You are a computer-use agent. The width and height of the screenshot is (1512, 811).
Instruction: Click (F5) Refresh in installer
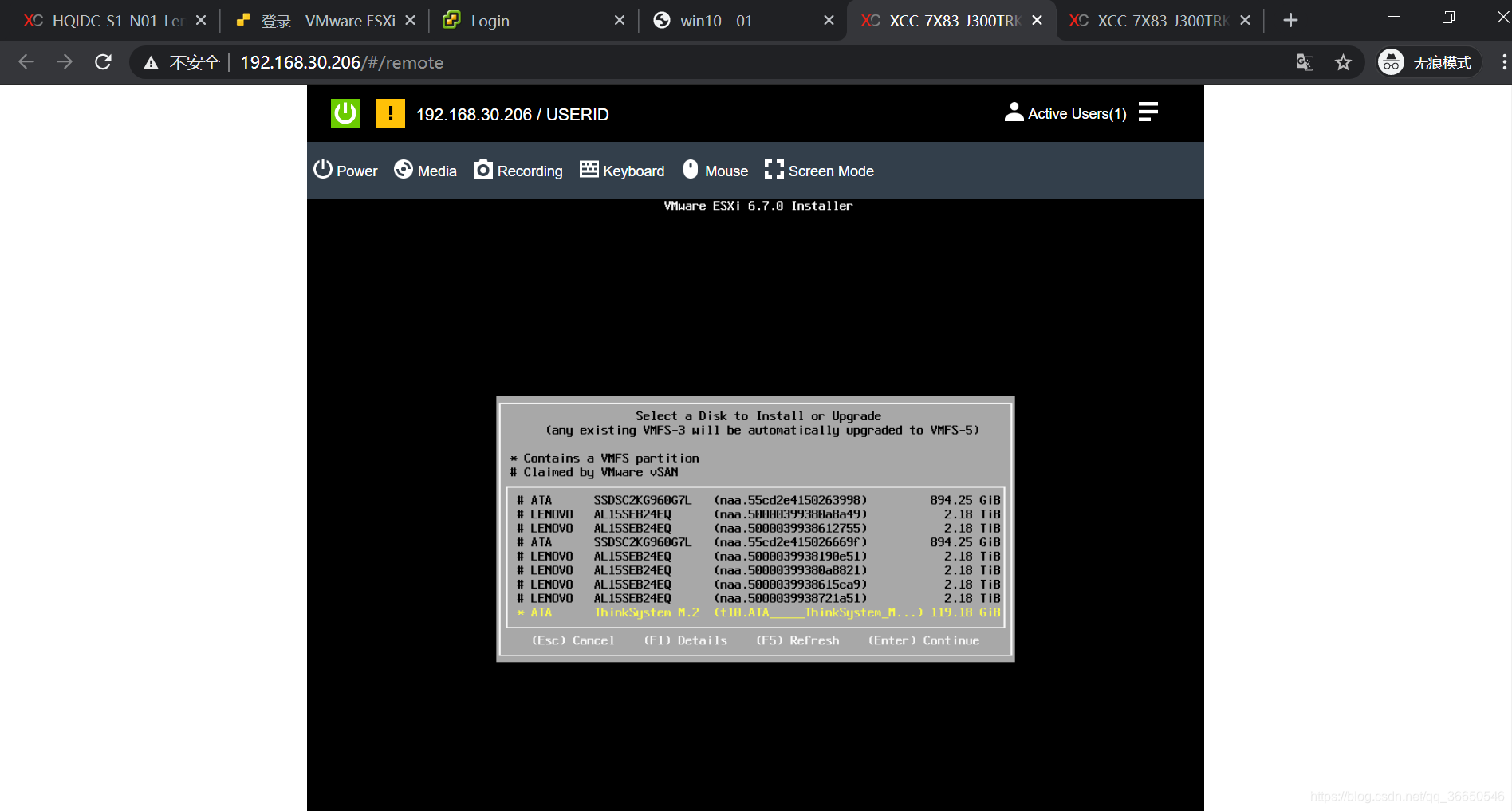pos(797,640)
